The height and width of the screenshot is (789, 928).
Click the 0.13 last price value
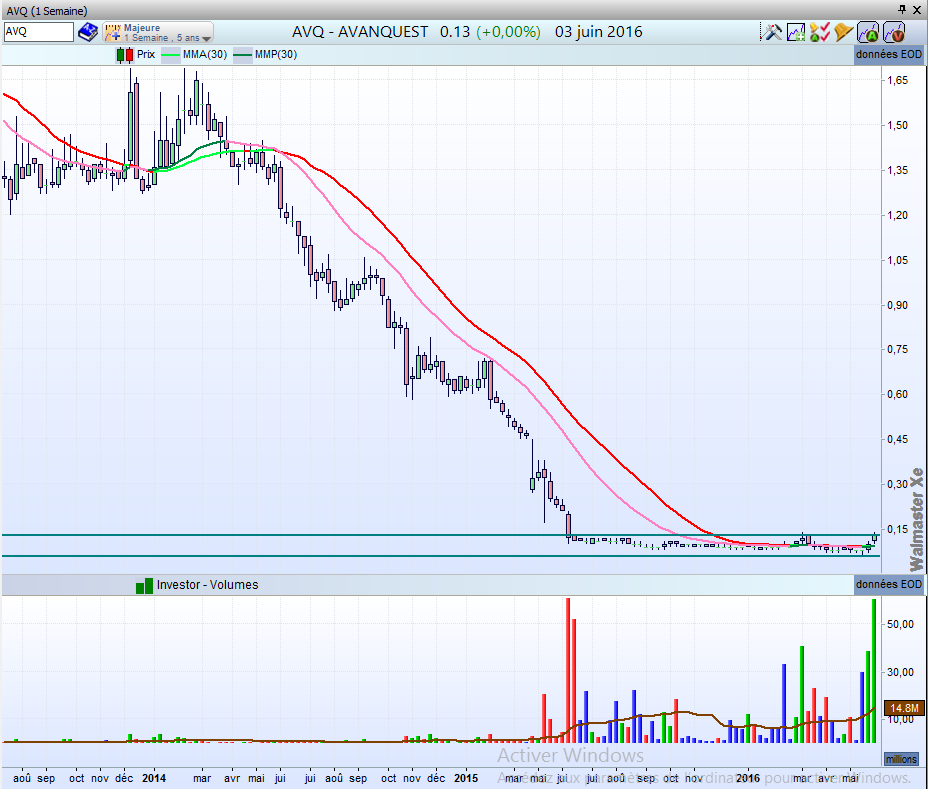point(455,32)
